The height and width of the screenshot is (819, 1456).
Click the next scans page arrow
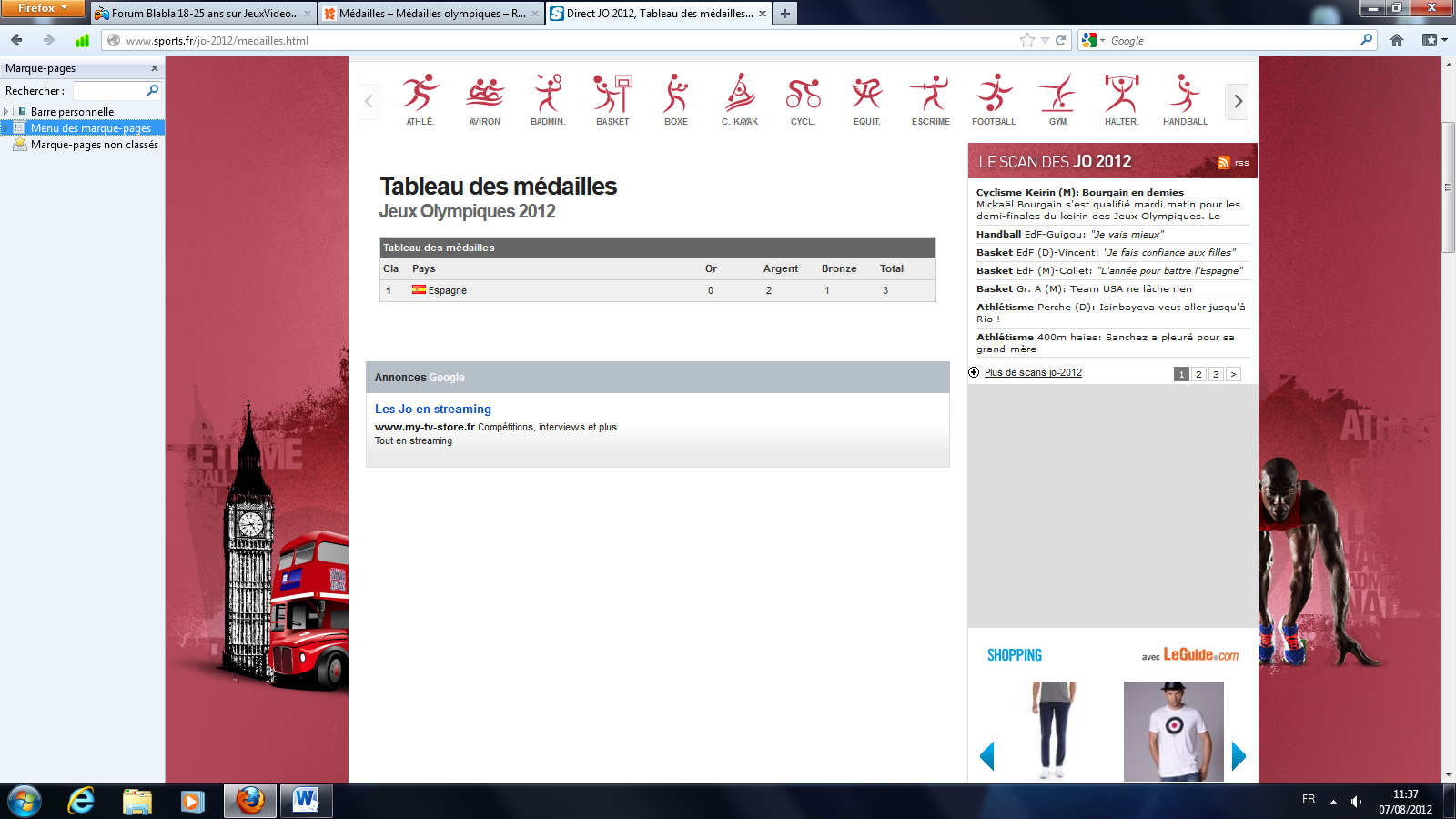pos(1233,374)
